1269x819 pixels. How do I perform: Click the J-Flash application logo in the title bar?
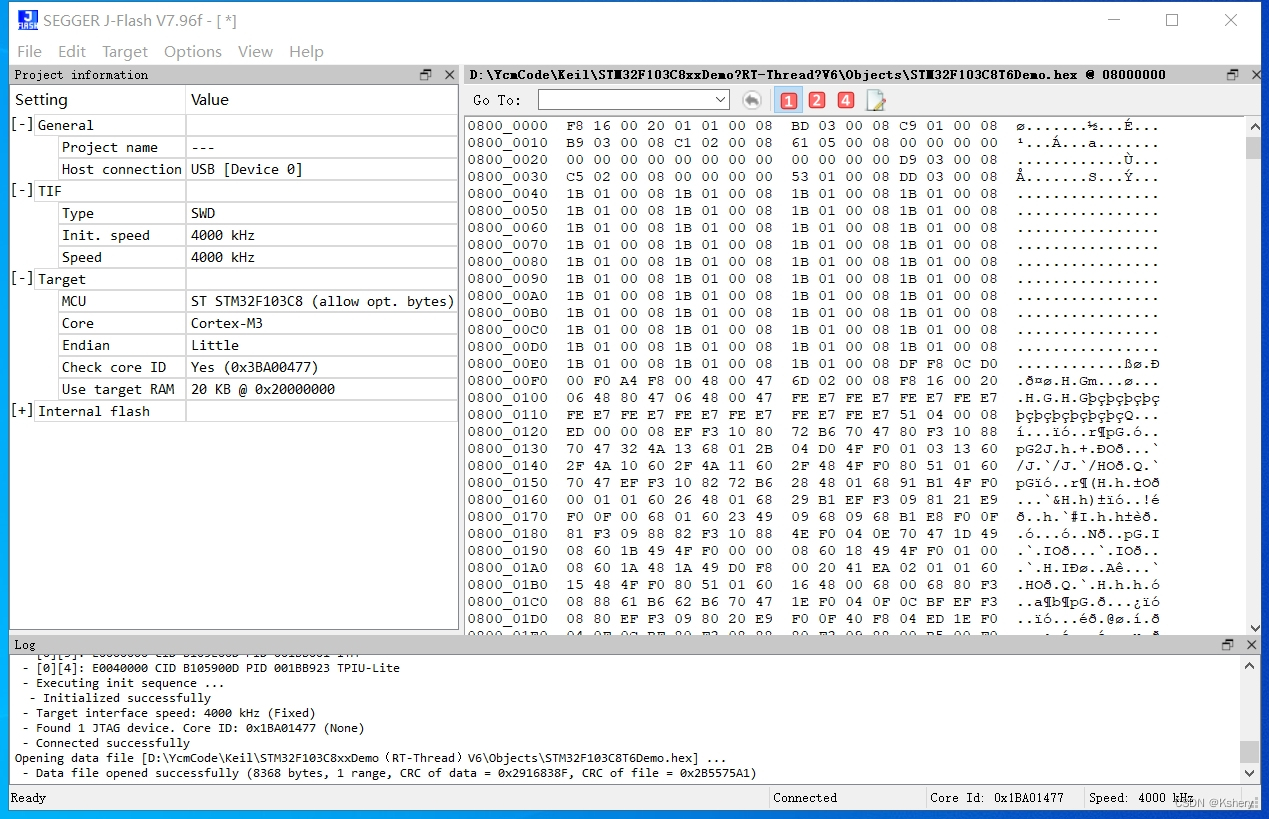click(27, 20)
